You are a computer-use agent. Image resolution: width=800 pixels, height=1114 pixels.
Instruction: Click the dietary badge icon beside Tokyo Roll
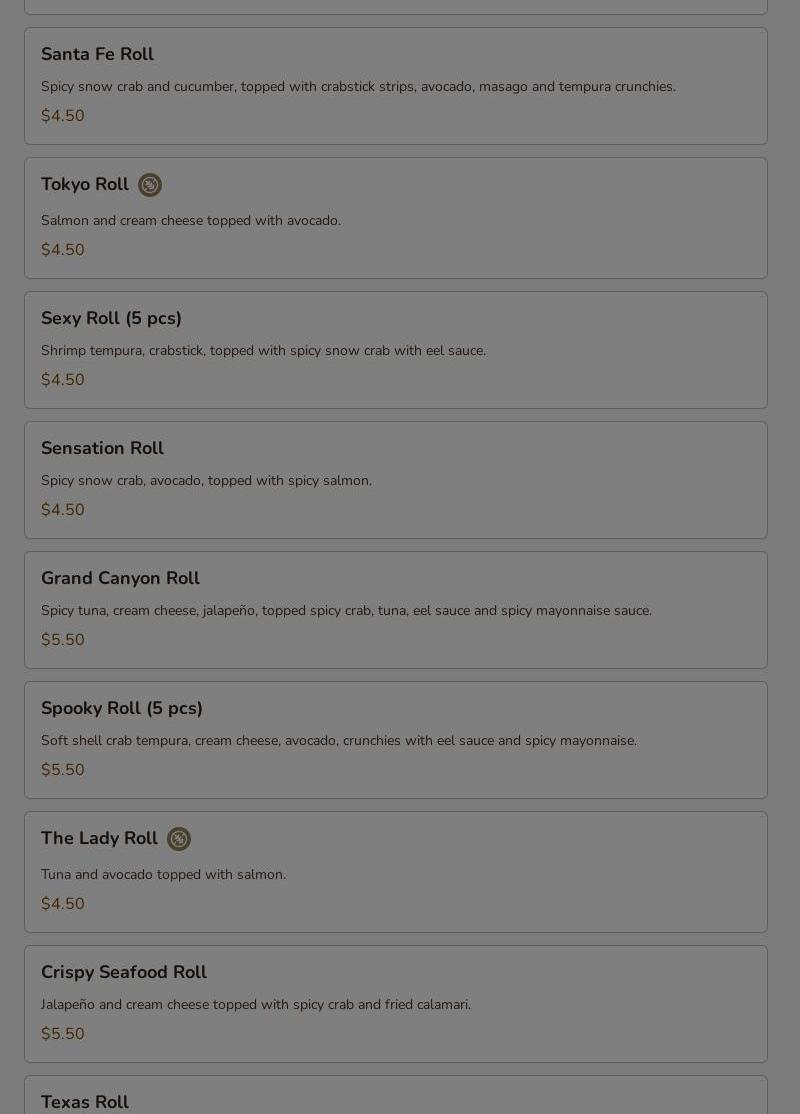click(150, 185)
